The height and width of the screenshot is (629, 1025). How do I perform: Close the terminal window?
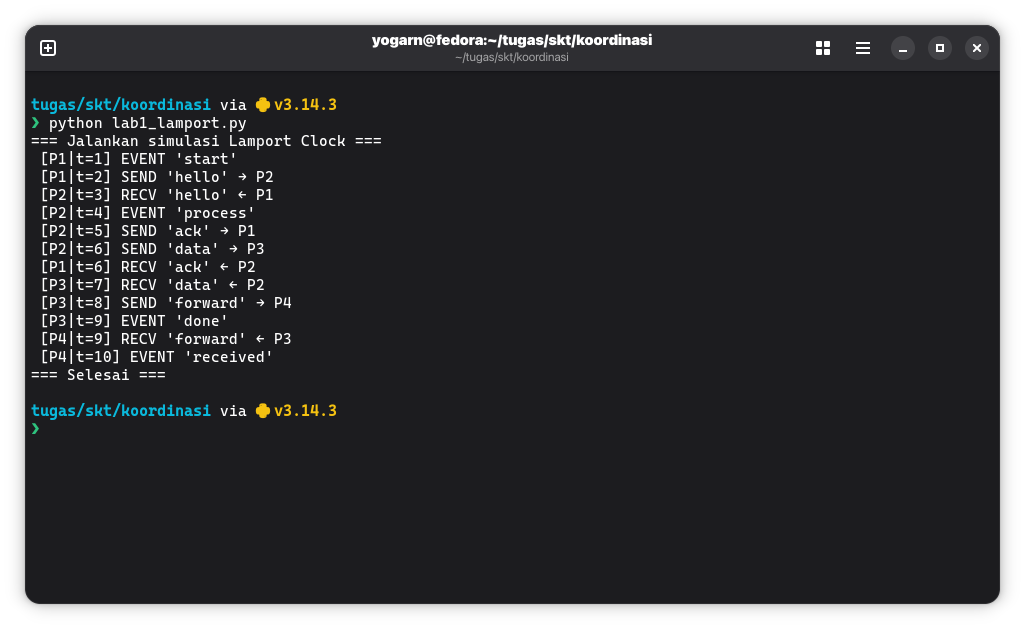pos(977,48)
